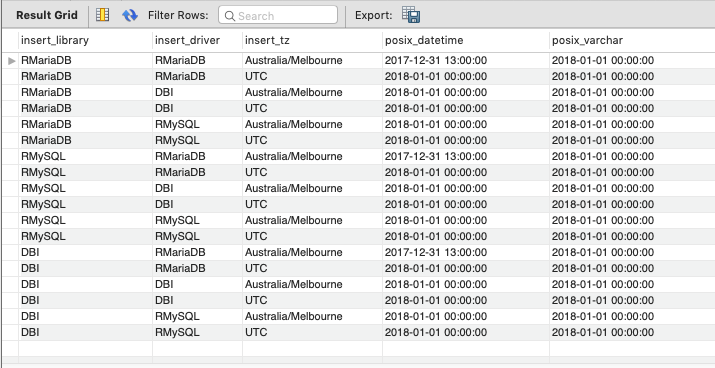
Task: Select the Export label
Action: pyautogui.click(x=373, y=16)
